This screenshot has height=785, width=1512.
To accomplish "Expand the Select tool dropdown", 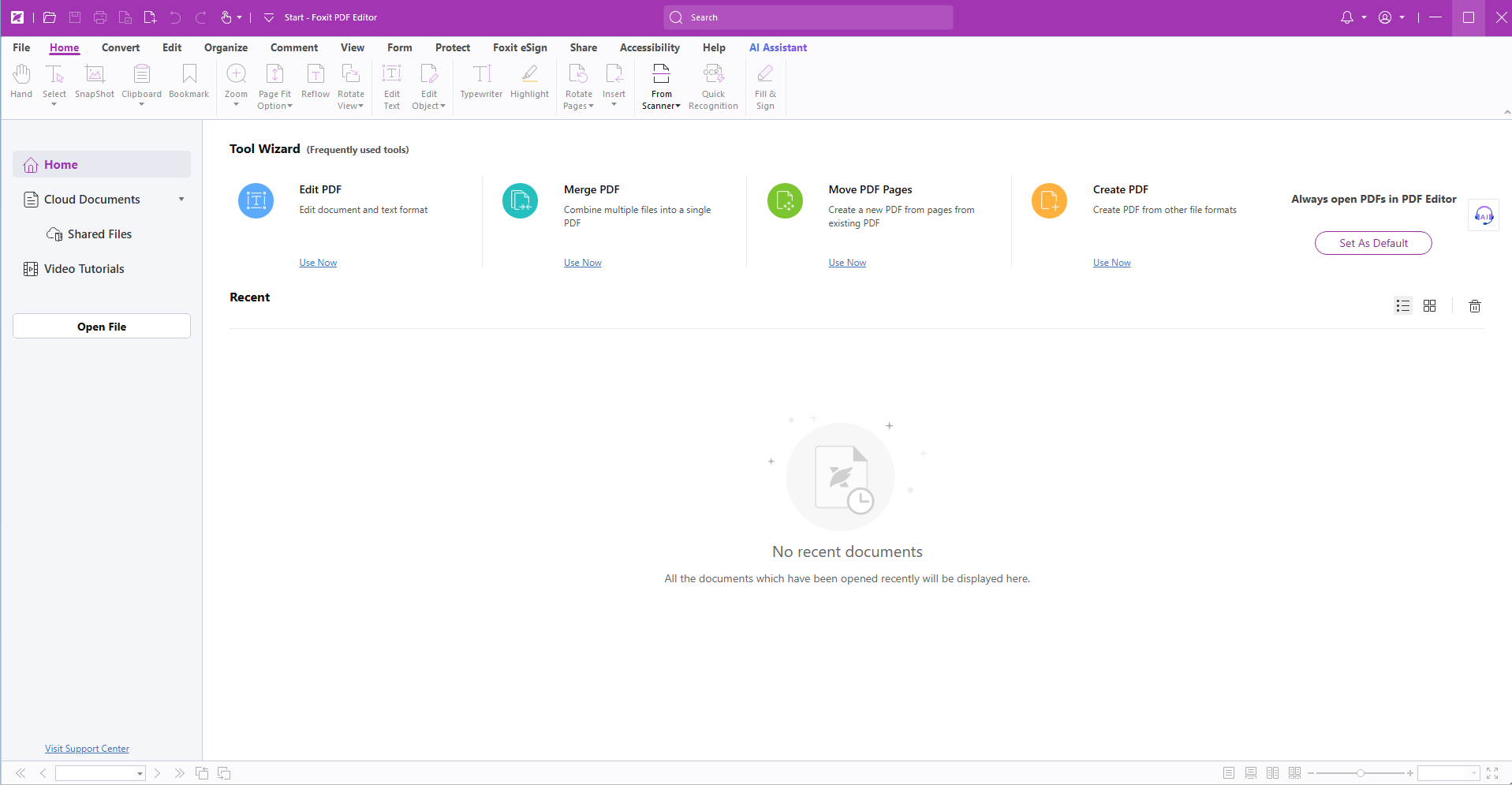I will pos(54,104).
